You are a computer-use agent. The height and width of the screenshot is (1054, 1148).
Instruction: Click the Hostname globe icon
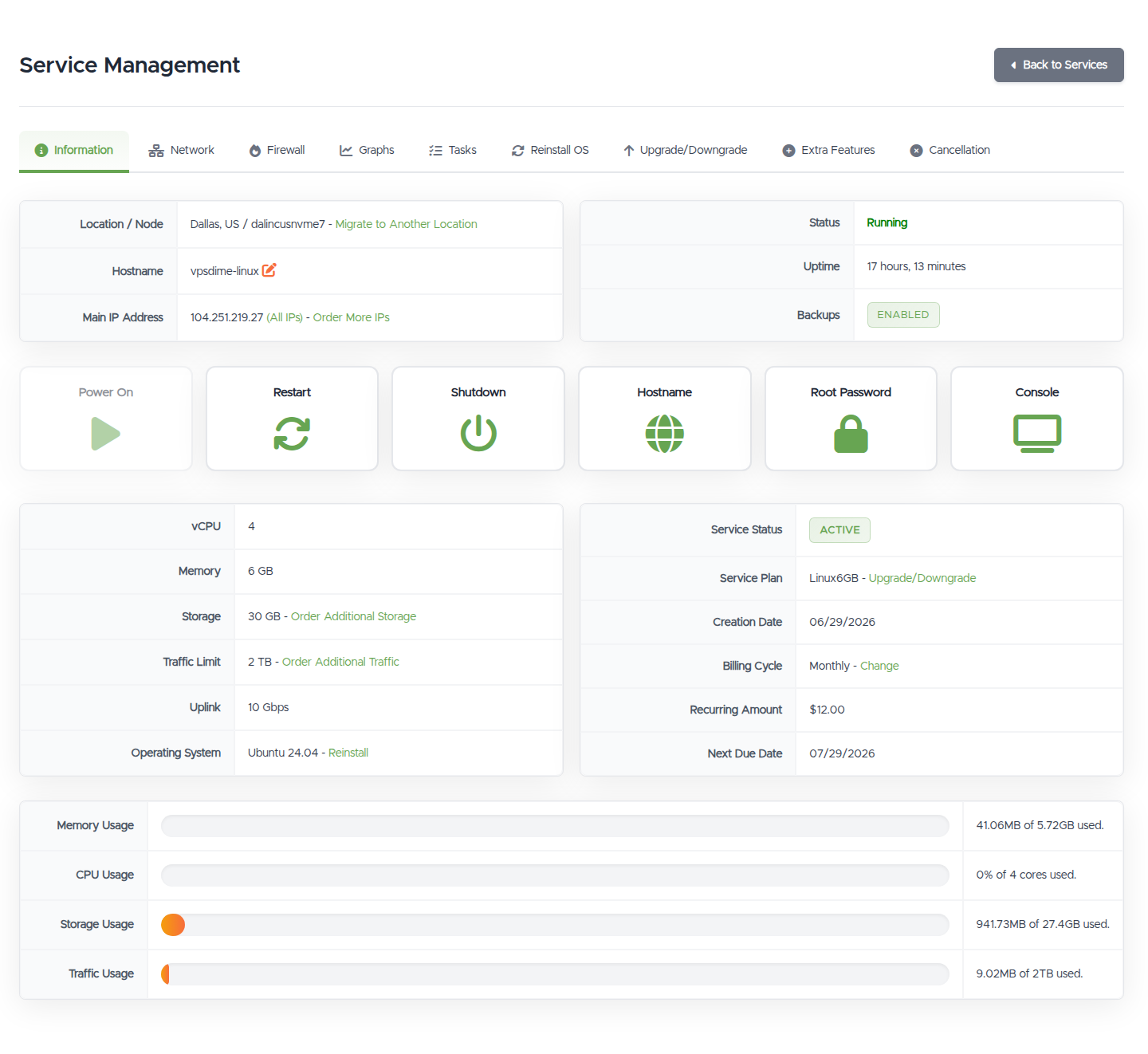pos(665,434)
